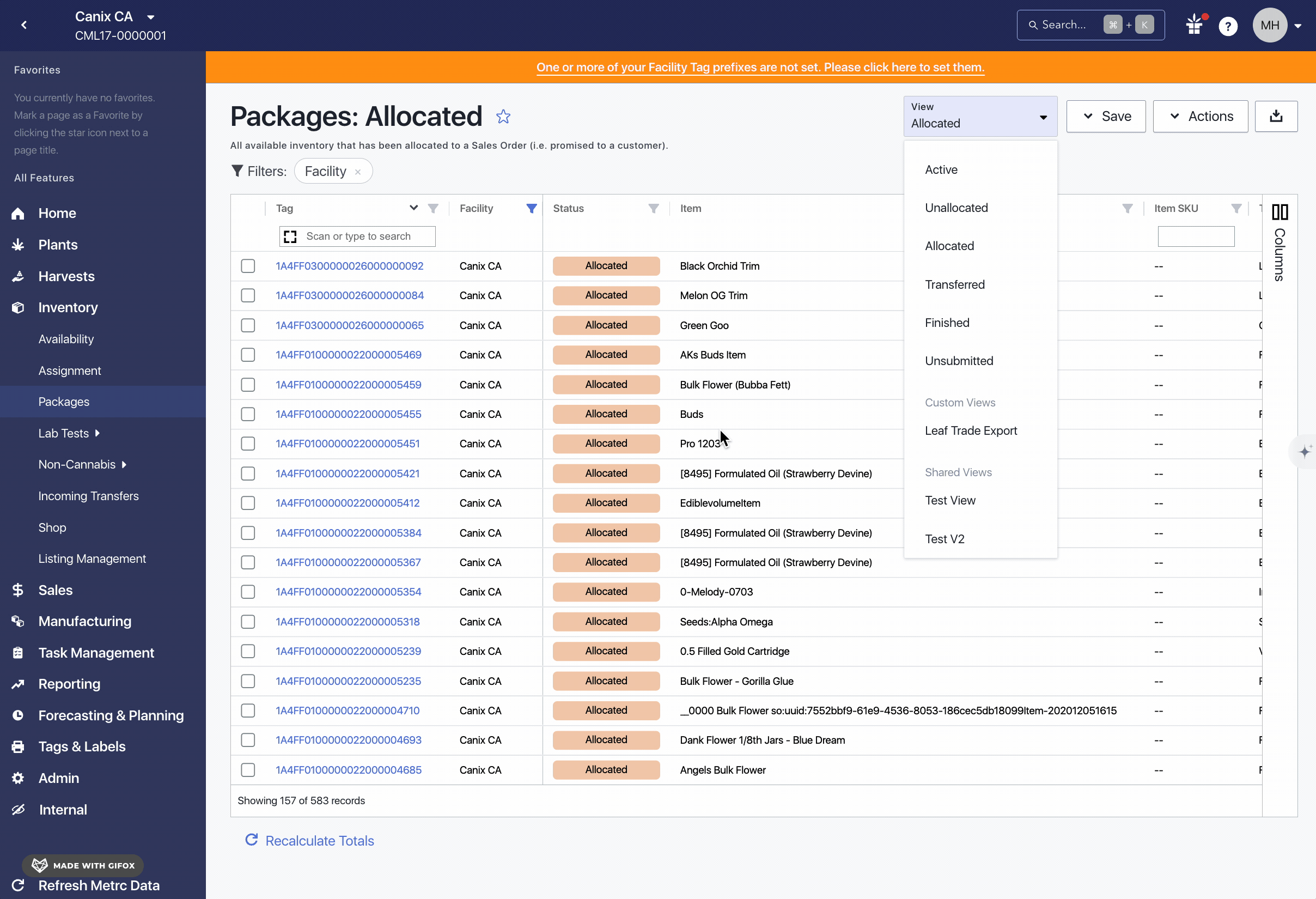Click the filter icon on the Status column

click(654, 208)
